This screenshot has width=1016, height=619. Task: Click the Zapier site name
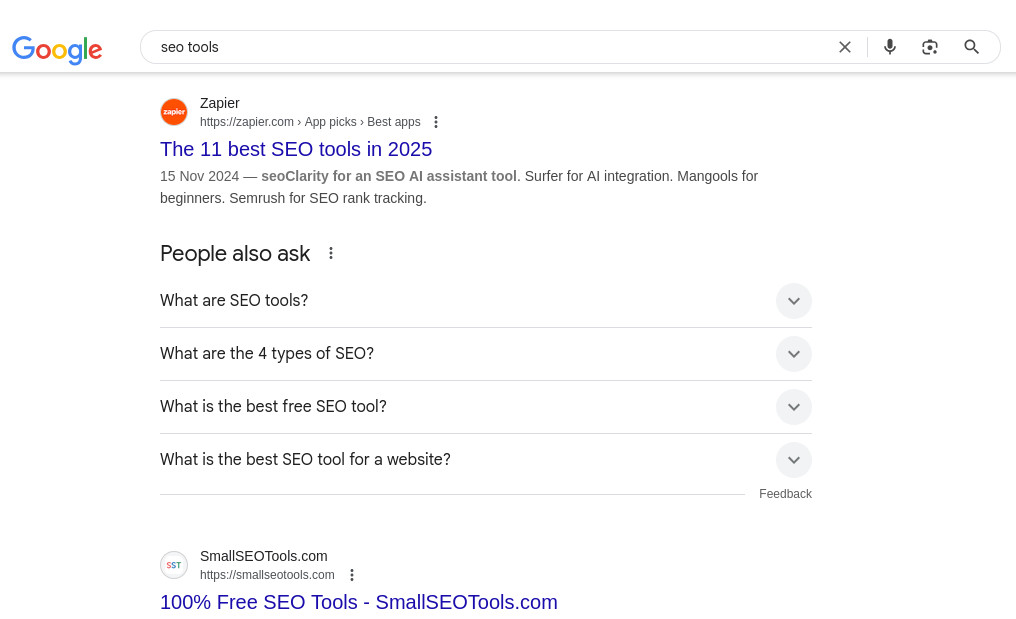click(x=220, y=103)
